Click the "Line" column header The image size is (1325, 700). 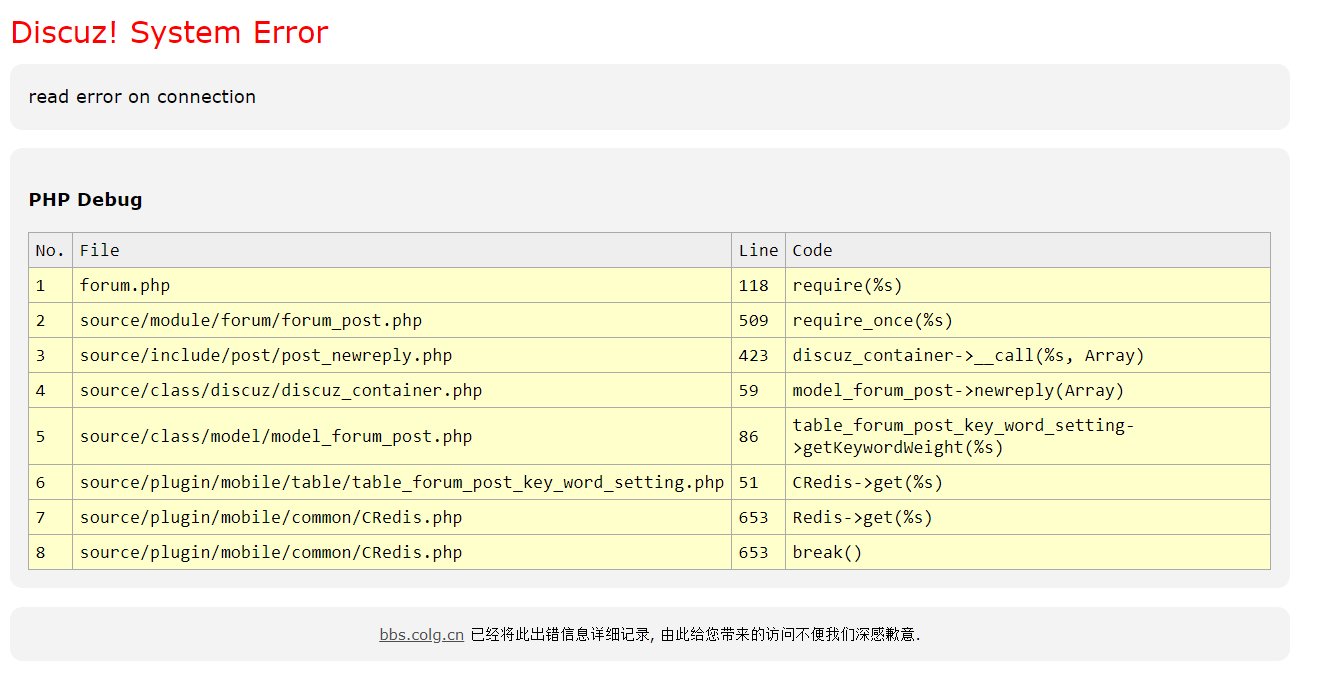758,250
